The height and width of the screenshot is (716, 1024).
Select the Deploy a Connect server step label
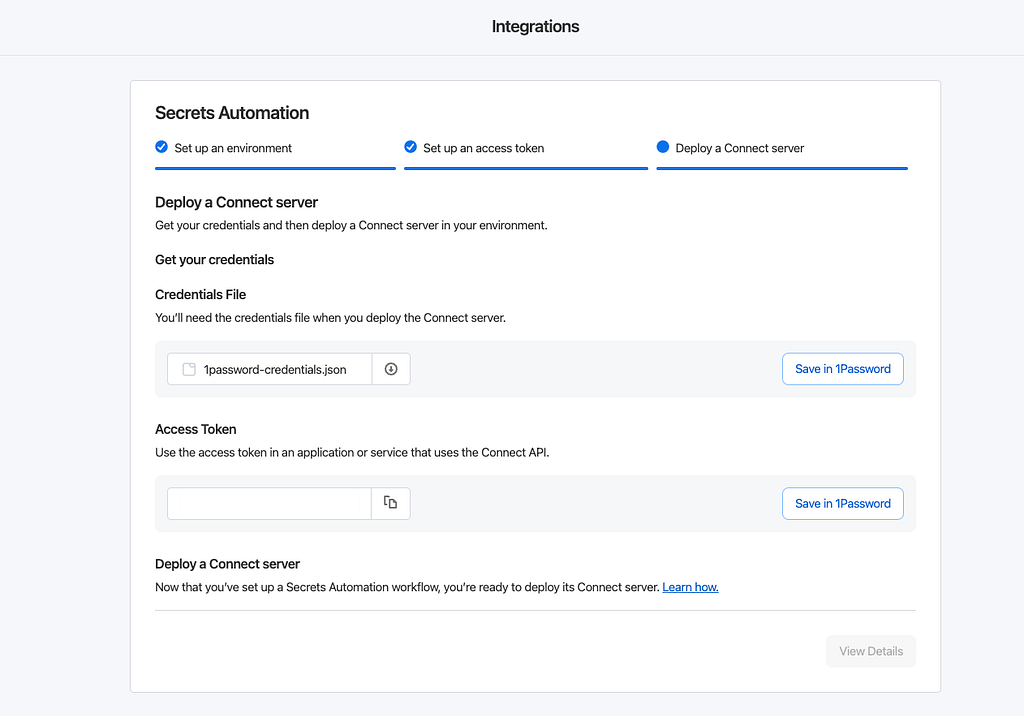739,148
